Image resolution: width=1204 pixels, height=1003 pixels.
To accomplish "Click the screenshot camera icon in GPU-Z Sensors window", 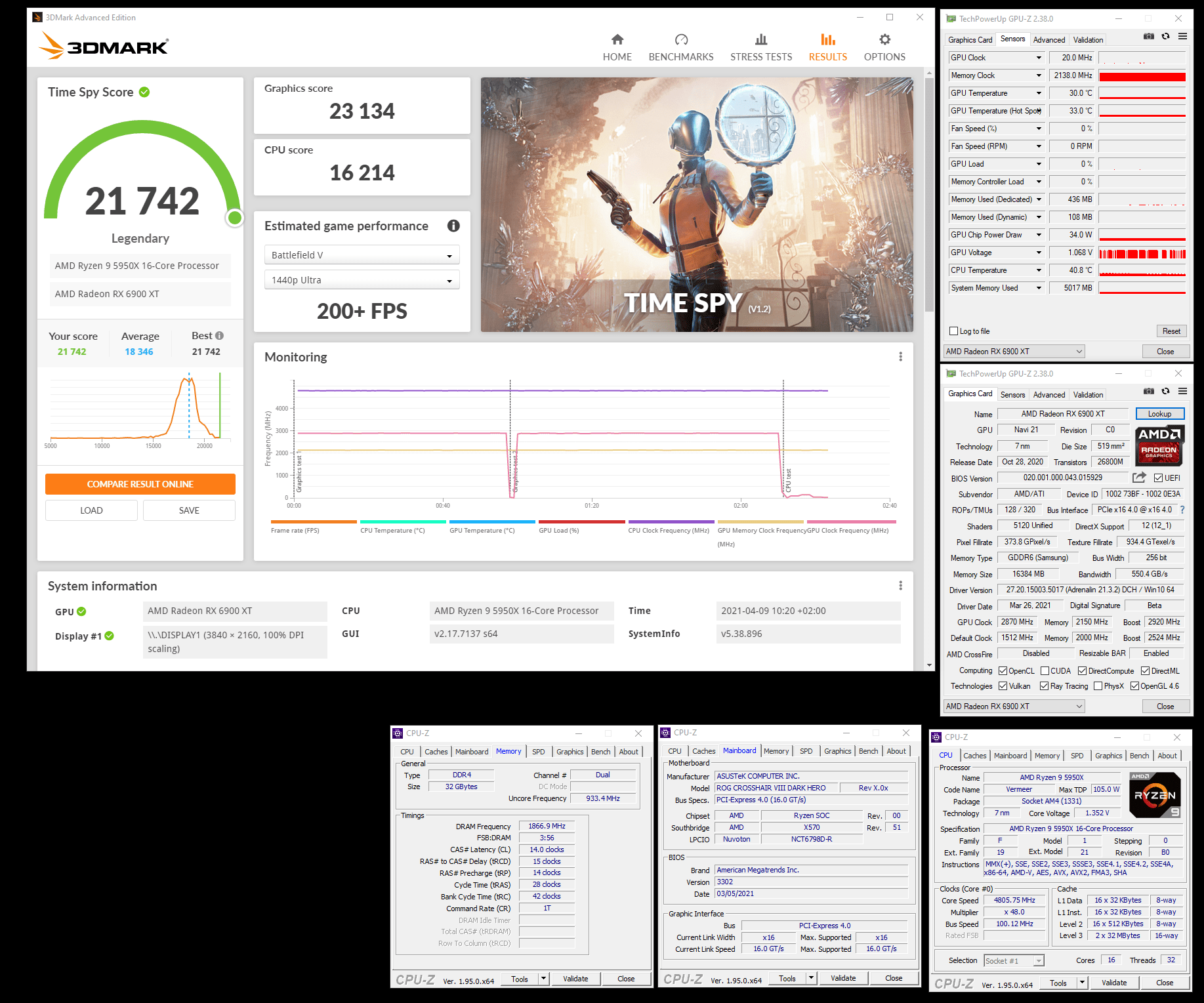I will (1149, 37).
